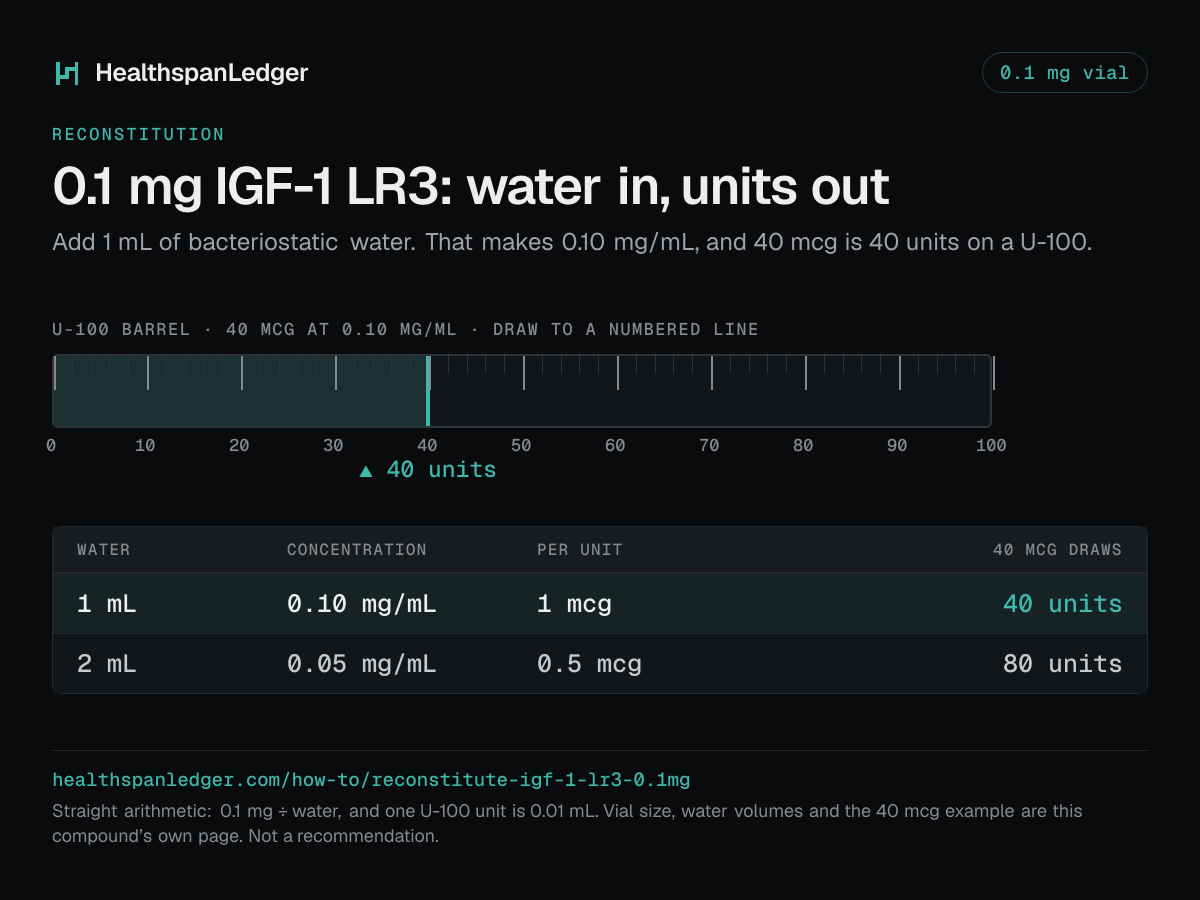
Task: Click the '2 mL' water cell
Action: 107,664
